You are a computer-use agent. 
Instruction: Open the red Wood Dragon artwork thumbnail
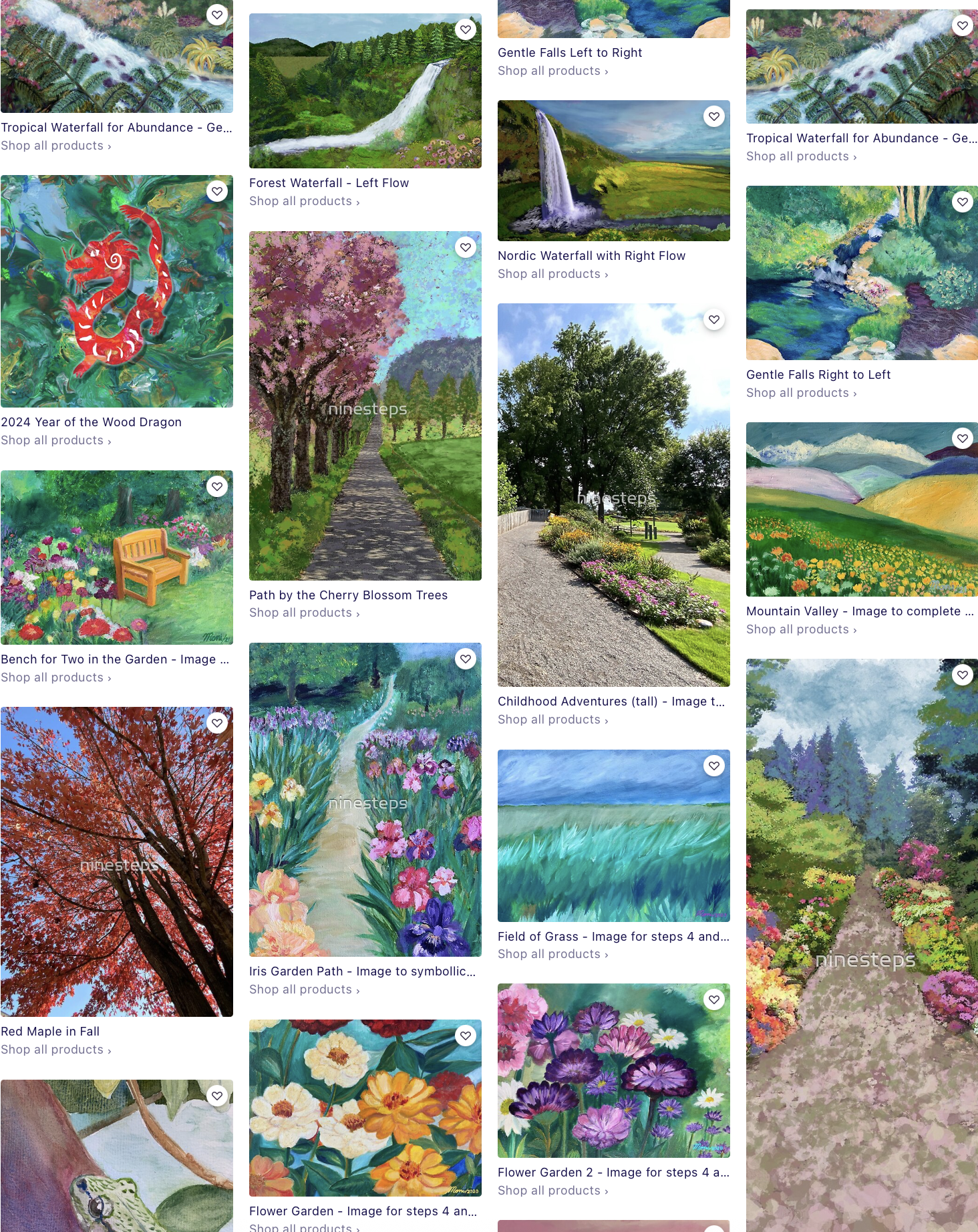(117, 291)
